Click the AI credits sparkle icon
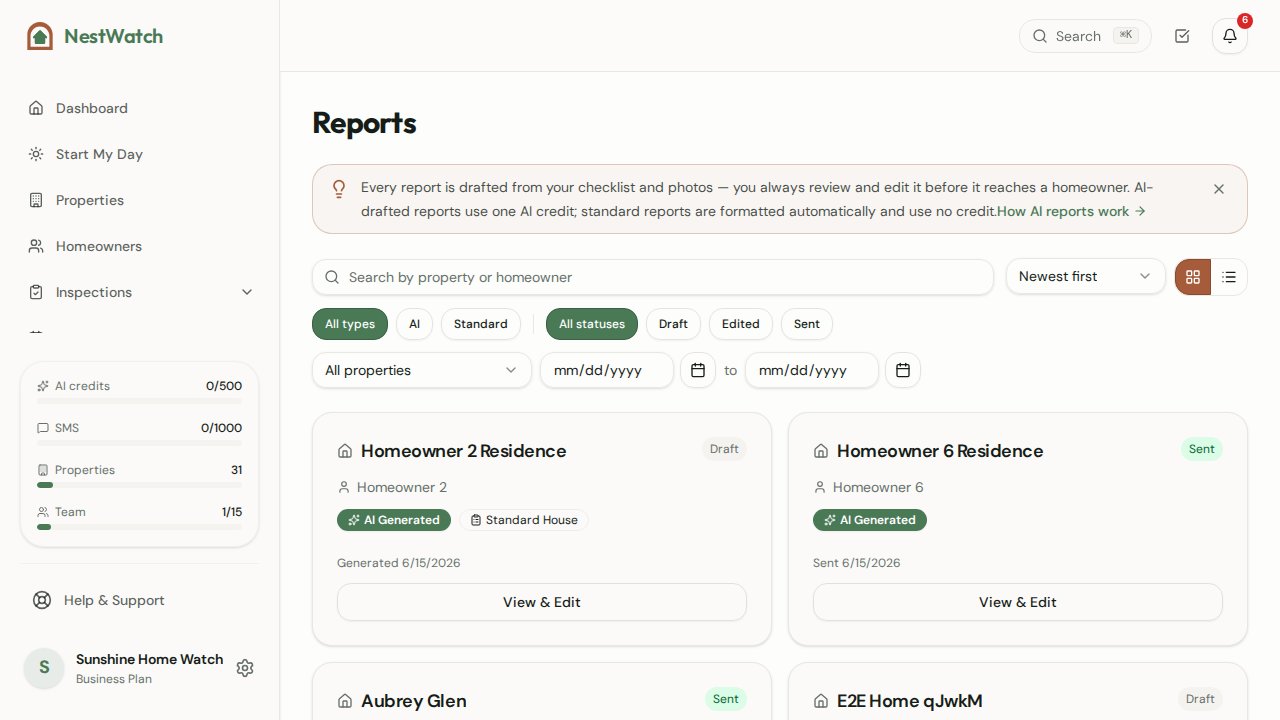 [43, 386]
